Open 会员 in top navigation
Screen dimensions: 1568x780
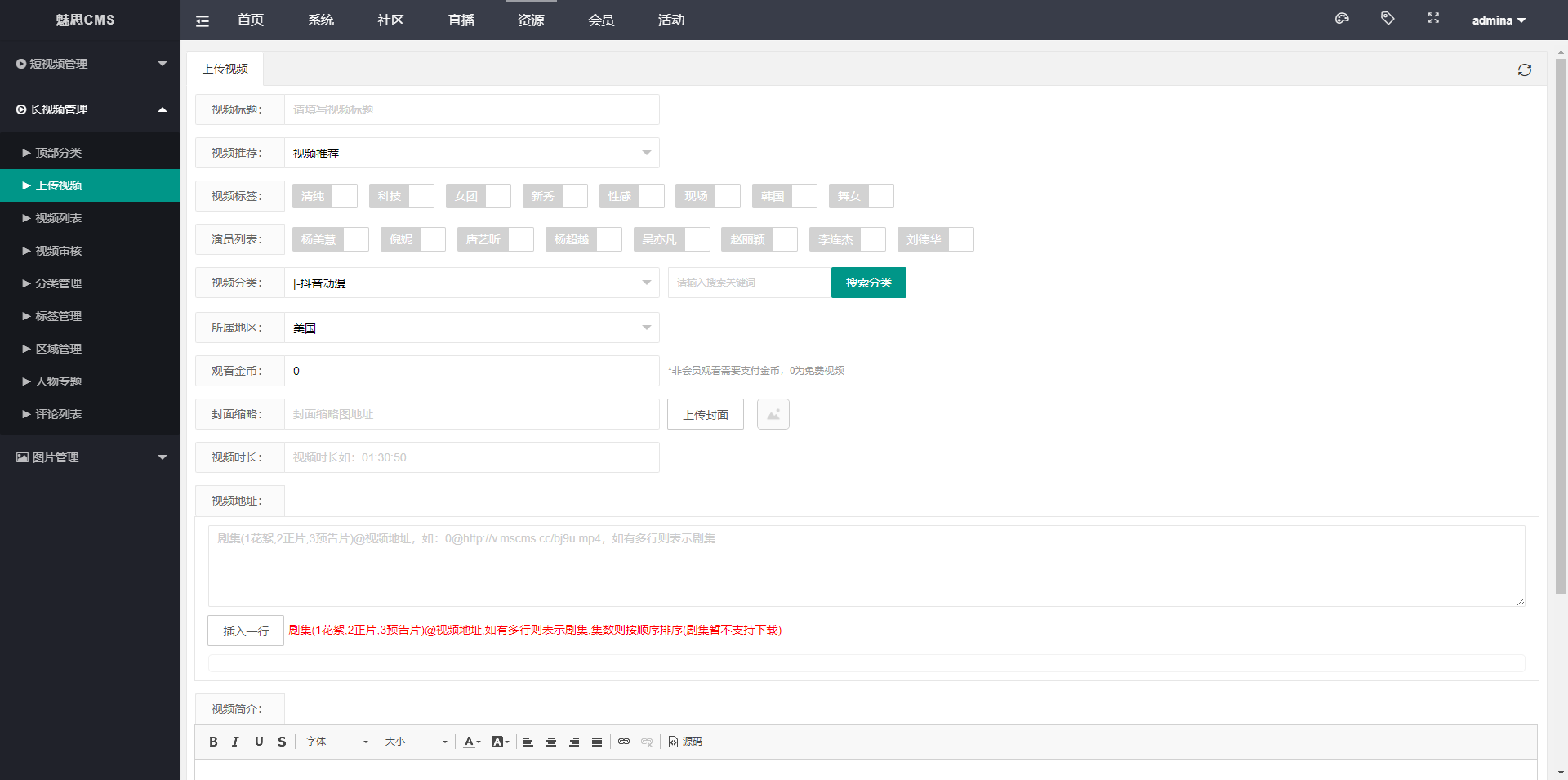coord(601,20)
